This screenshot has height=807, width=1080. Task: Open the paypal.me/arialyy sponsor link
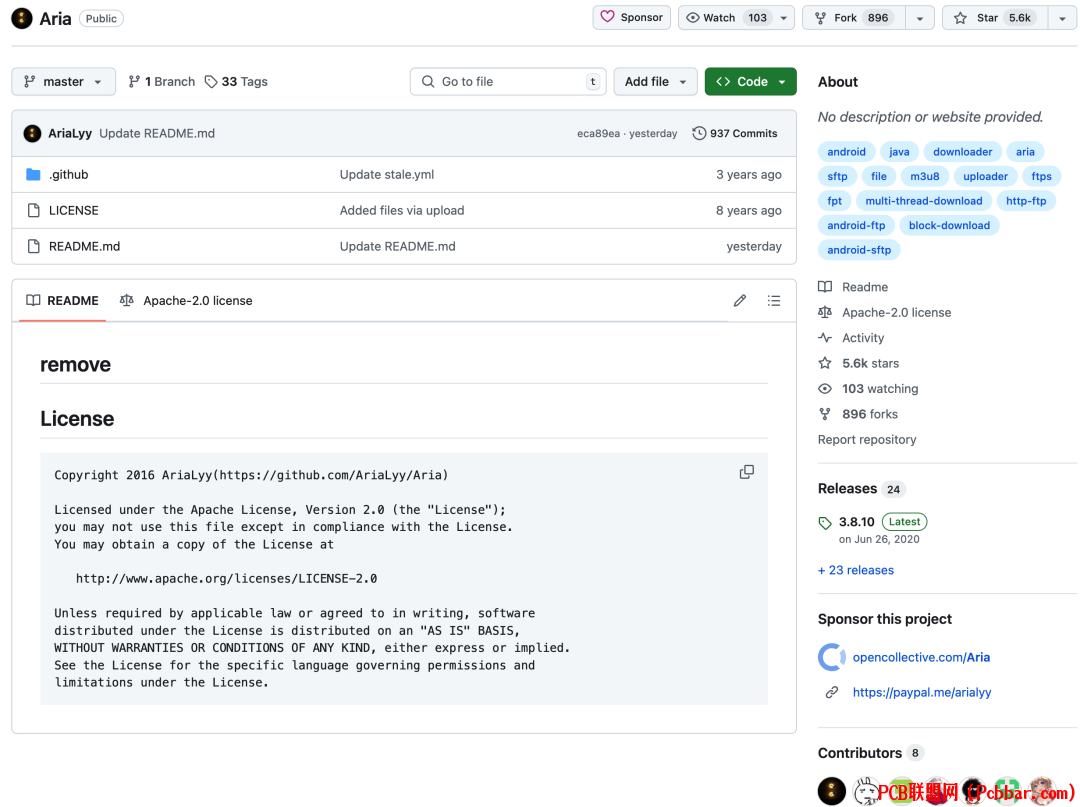coord(922,693)
